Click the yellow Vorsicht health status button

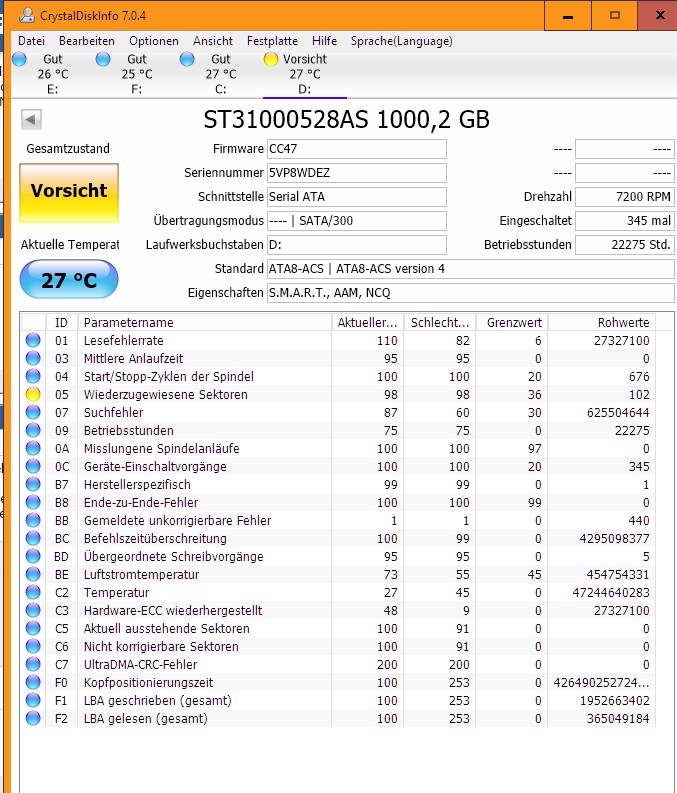pos(69,193)
